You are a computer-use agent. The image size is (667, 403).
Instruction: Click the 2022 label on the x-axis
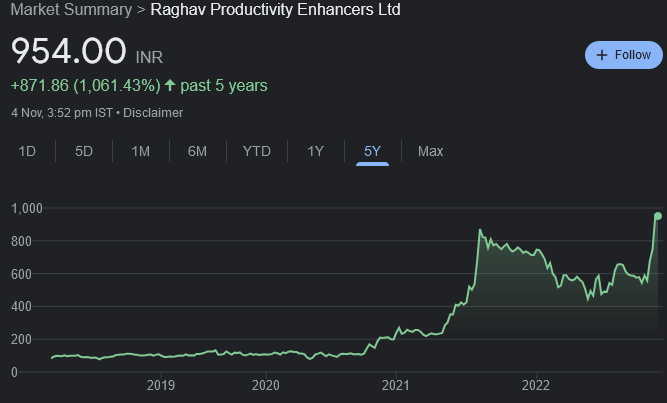point(536,385)
